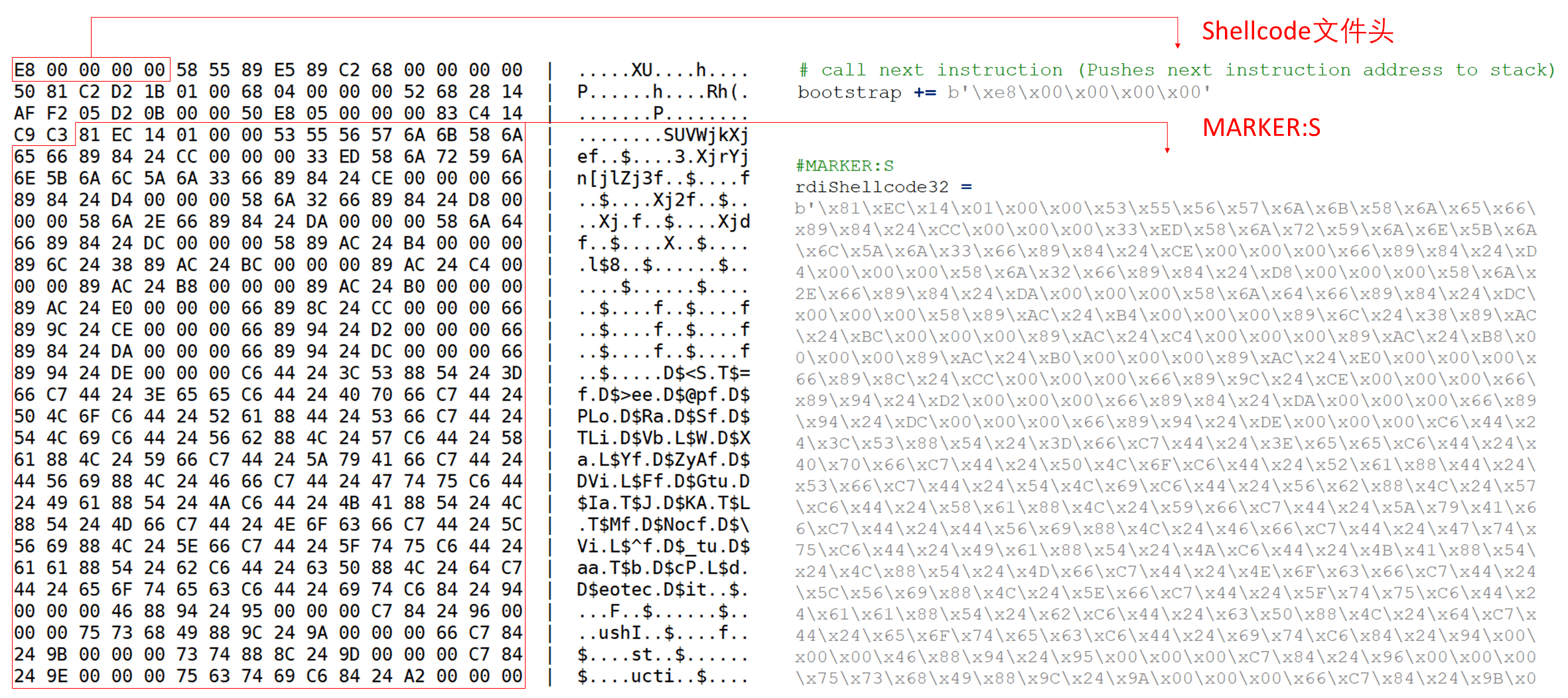
Task: Select the 'rdiShellcode32 =' assignment line
Action: 883,187
